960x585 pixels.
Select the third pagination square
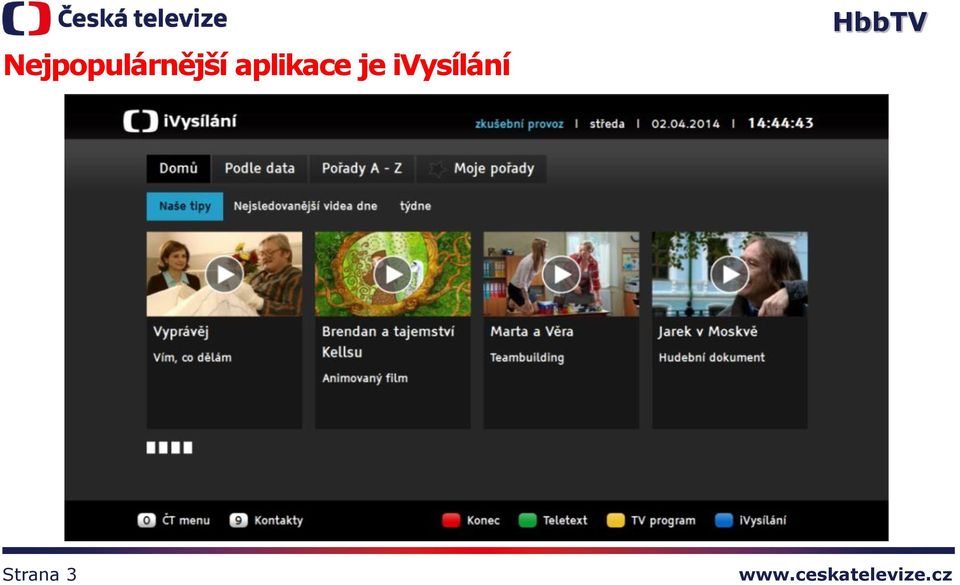(x=175, y=448)
